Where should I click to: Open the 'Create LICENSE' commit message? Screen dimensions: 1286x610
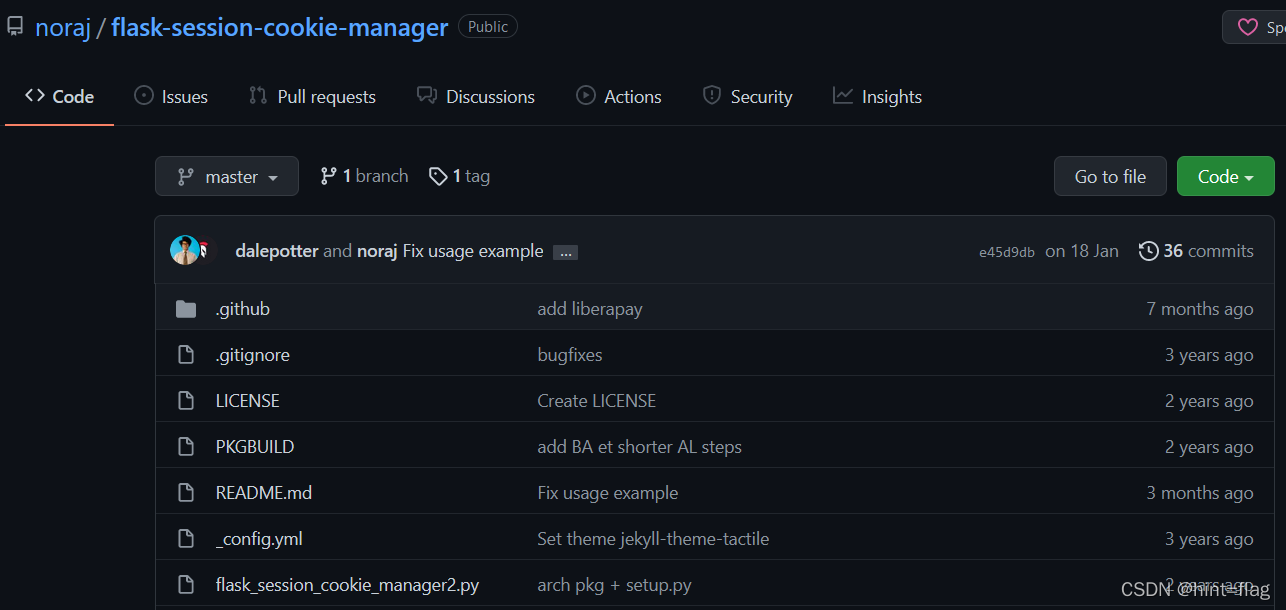pyautogui.click(x=597, y=401)
